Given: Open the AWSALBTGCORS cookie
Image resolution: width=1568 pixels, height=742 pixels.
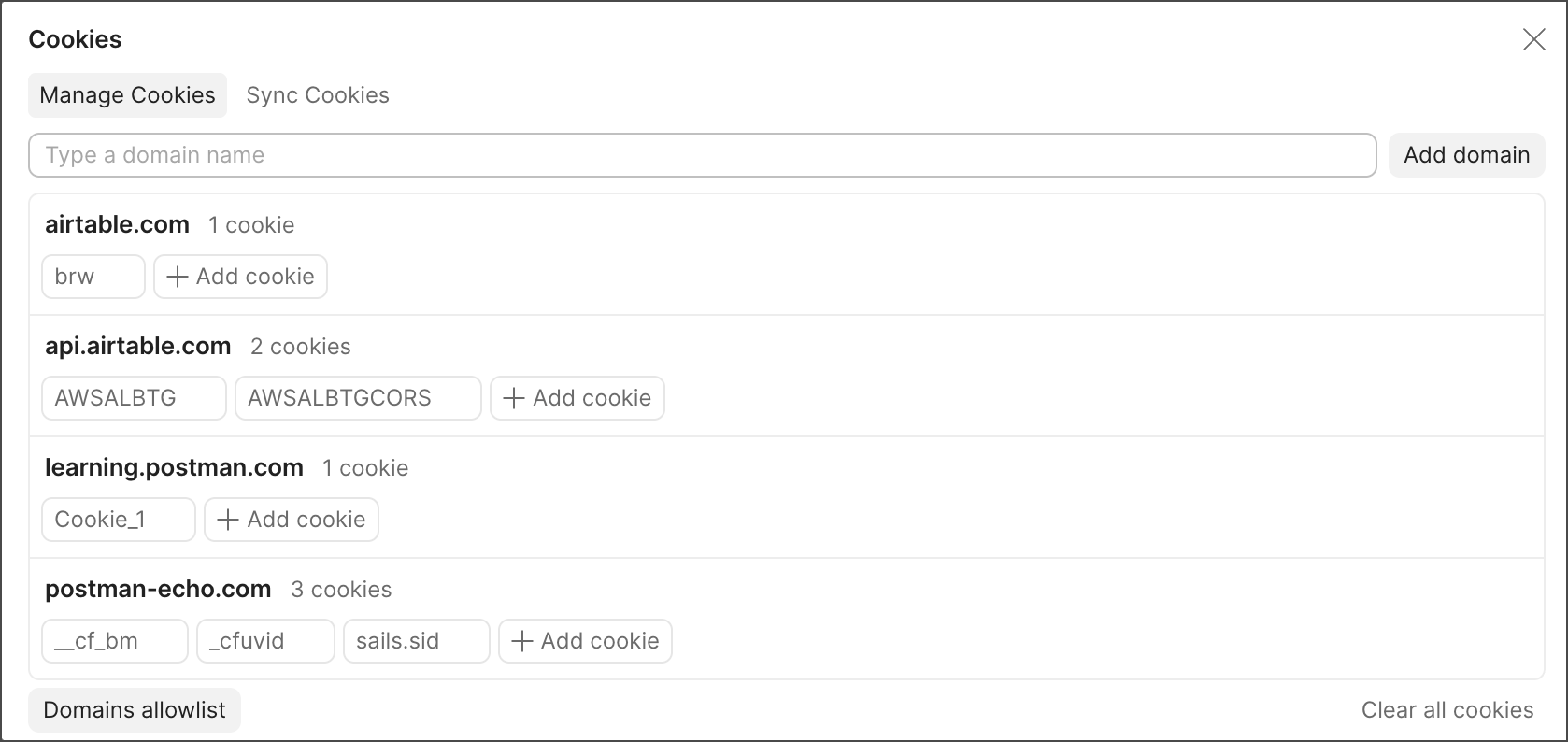Looking at the screenshot, I should point(358,398).
